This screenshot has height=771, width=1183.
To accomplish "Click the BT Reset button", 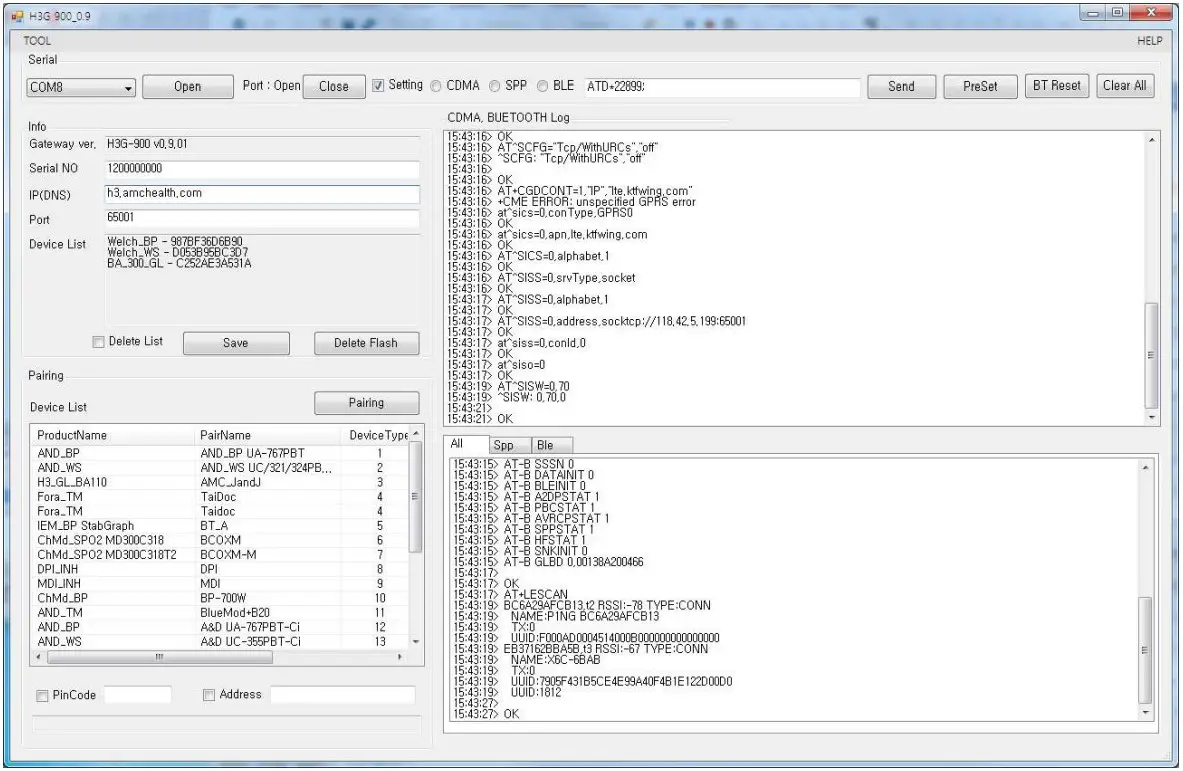I will (1056, 86).
